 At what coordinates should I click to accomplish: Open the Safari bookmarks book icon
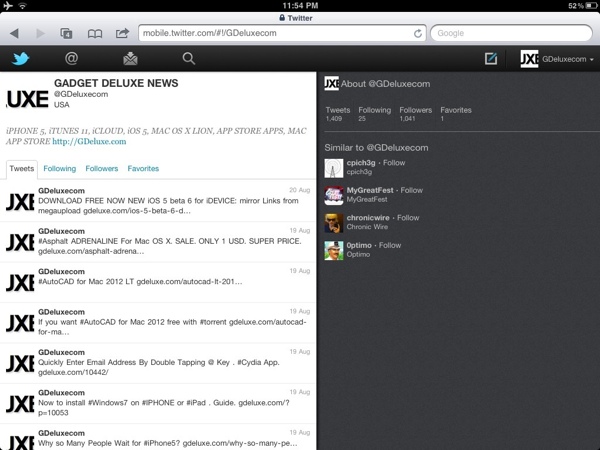pyautogui.click(x=95, y=34)
